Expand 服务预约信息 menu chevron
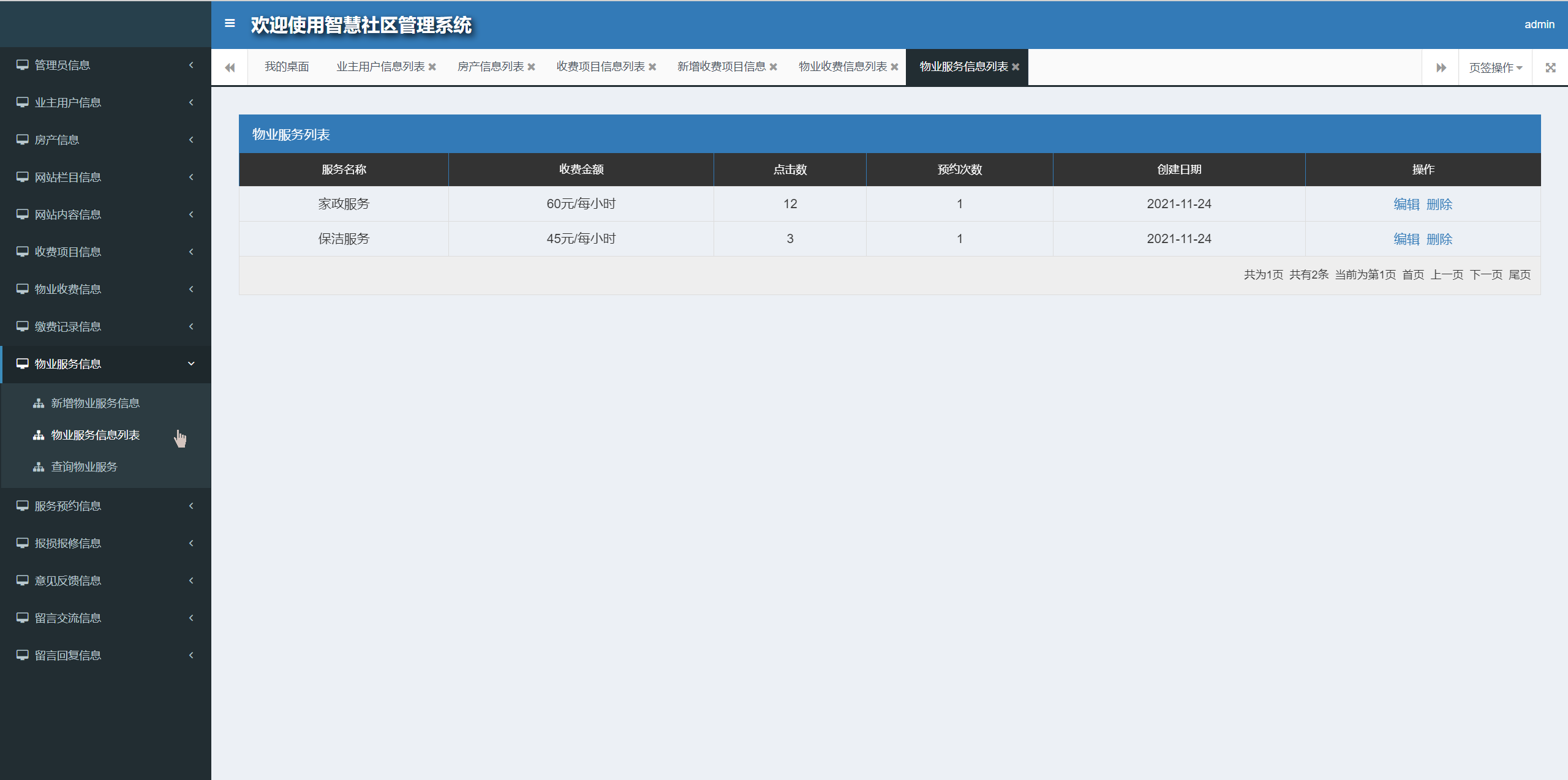The image size is (1568, 780). 191,506
